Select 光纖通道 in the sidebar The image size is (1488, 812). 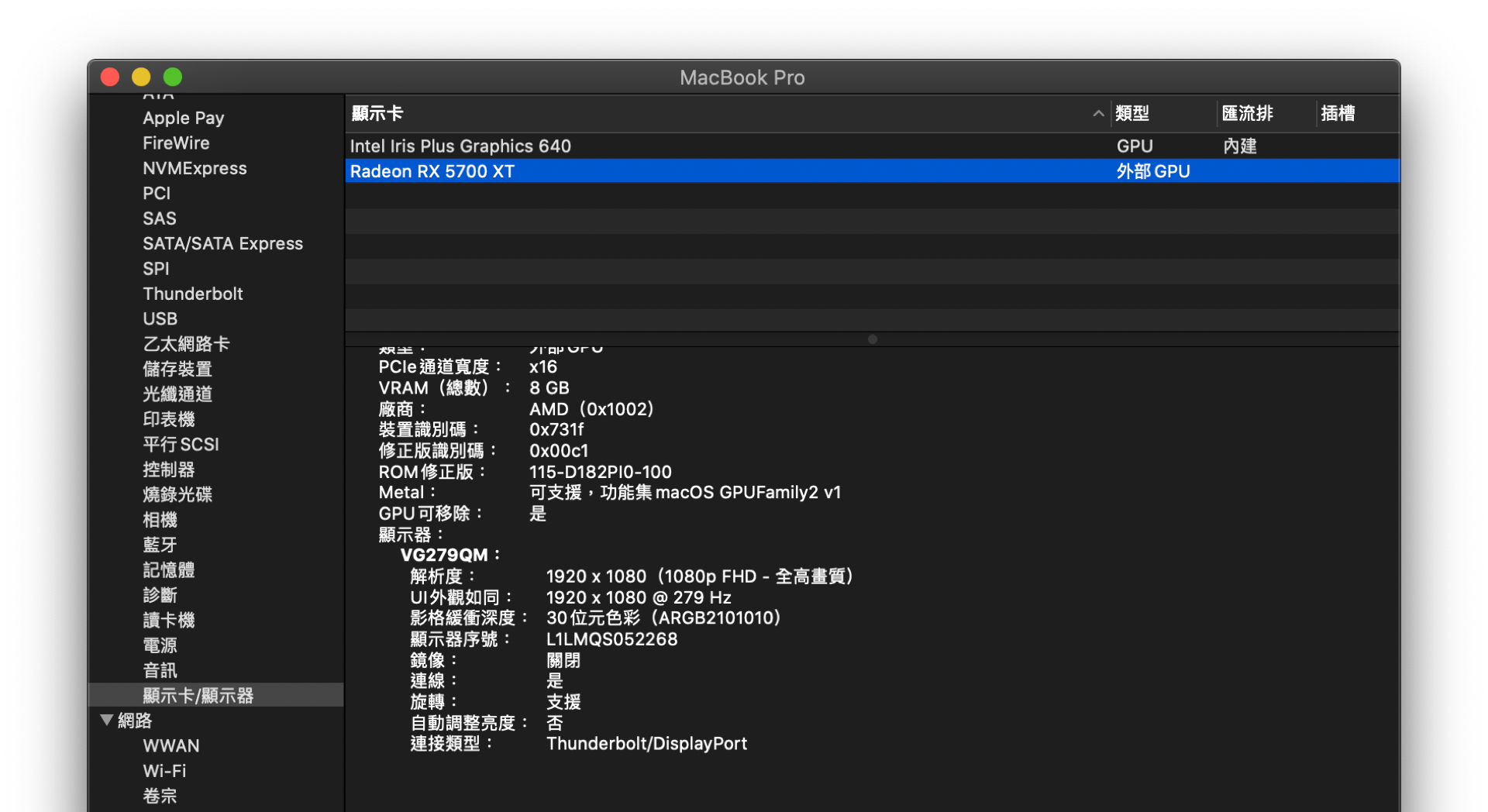177,394
